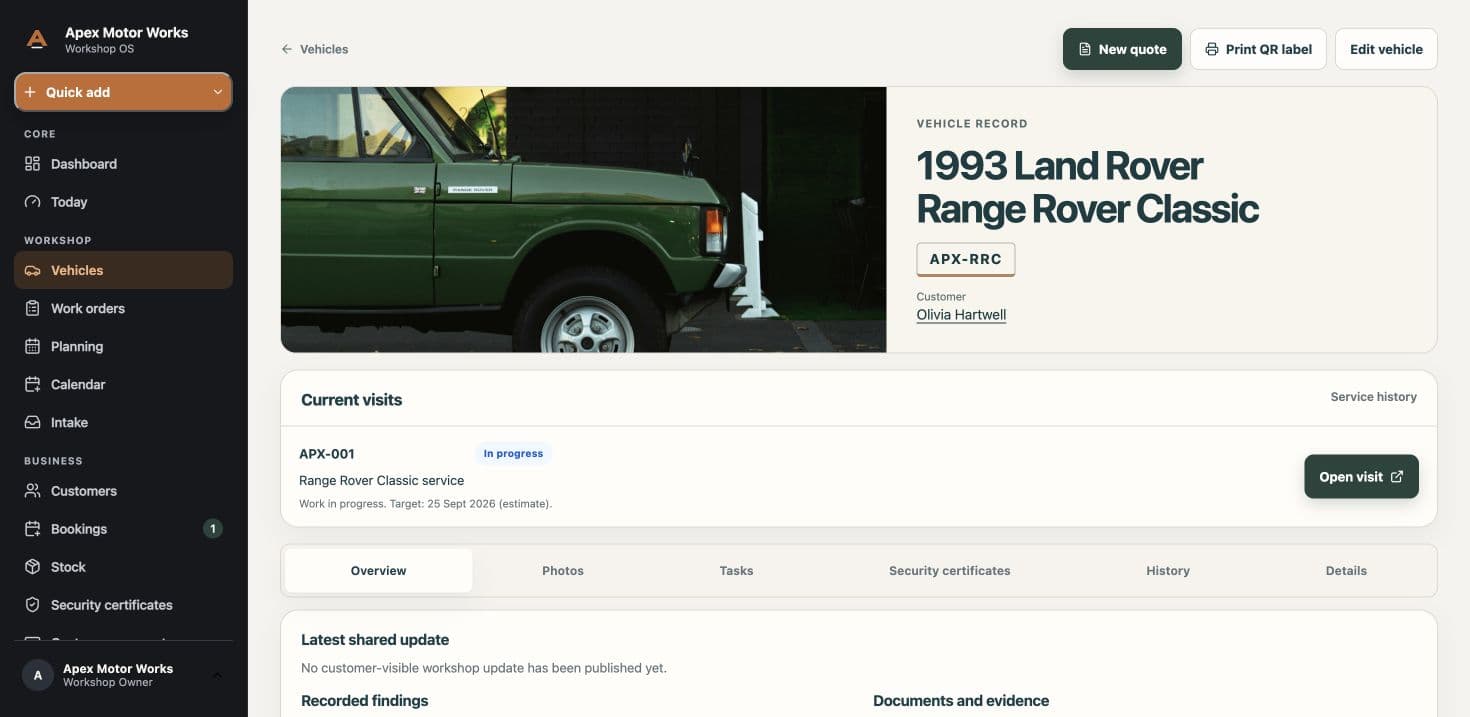Select the Overview tab

click(x=378, y=571)
